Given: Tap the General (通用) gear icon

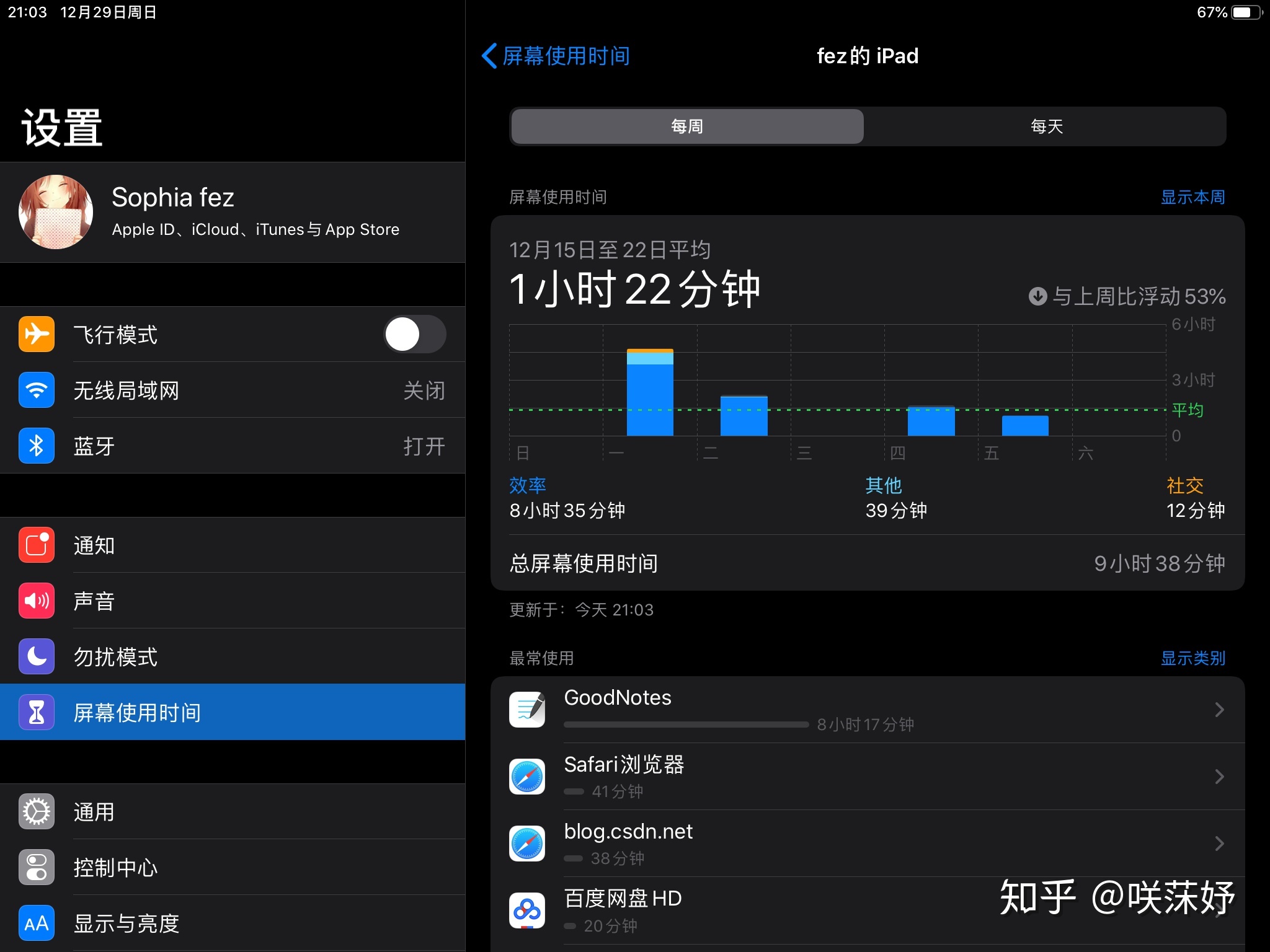Looking at the screenshot, I should tap(37, 811).
